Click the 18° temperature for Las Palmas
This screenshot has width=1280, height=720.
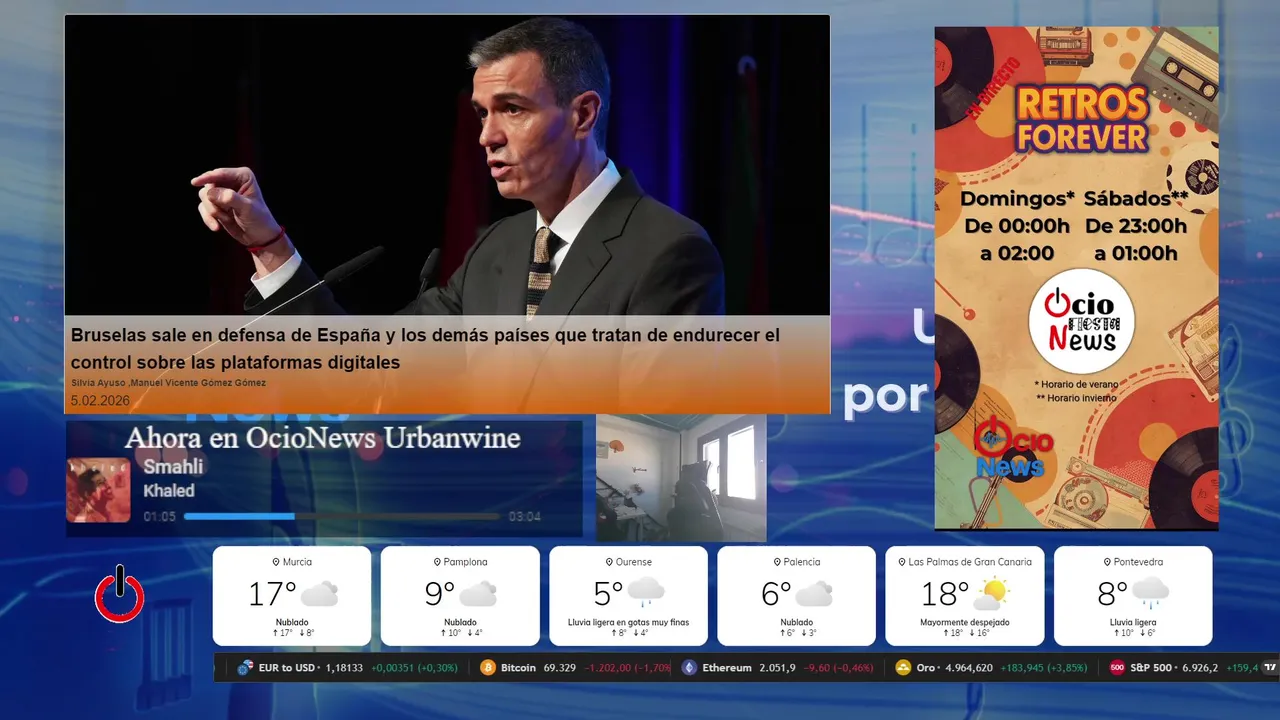pyautogui.click(x=945, y=594)
